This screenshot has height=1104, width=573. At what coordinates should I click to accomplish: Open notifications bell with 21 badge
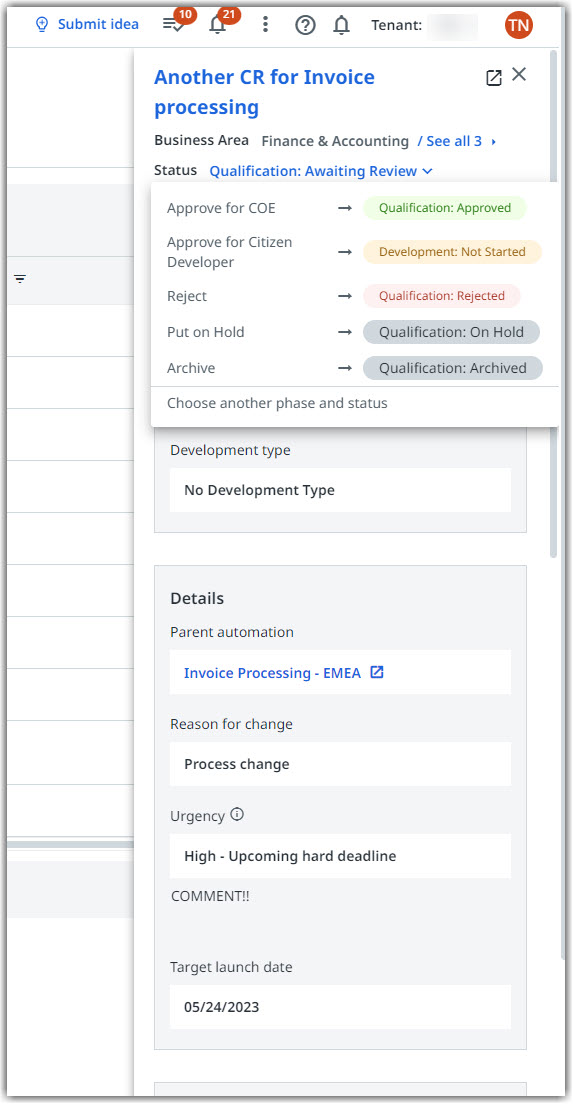coord(218,25)
